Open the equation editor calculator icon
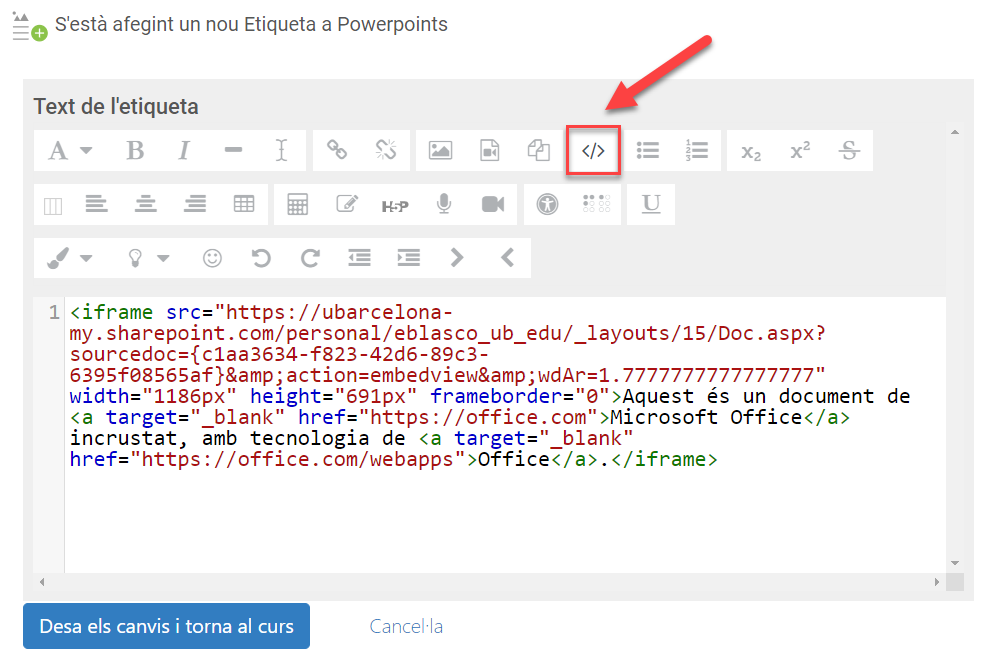Image resolution: width=995 pixels, height=658 pixels. click(x=297, y=205)
